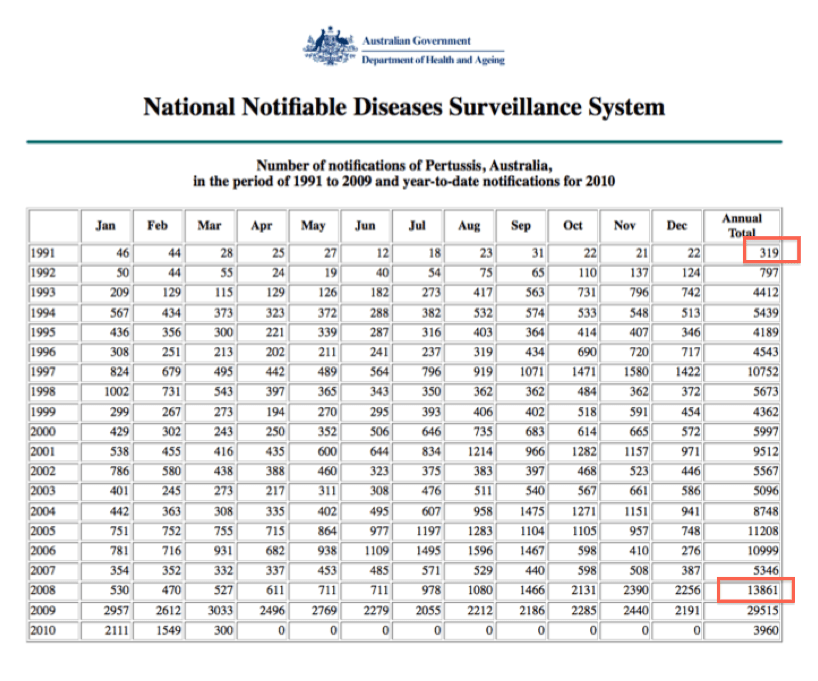The image size is (818, 681).
Task: Click the highlighted 1991 annual total of 319
Action: [768, 253]
